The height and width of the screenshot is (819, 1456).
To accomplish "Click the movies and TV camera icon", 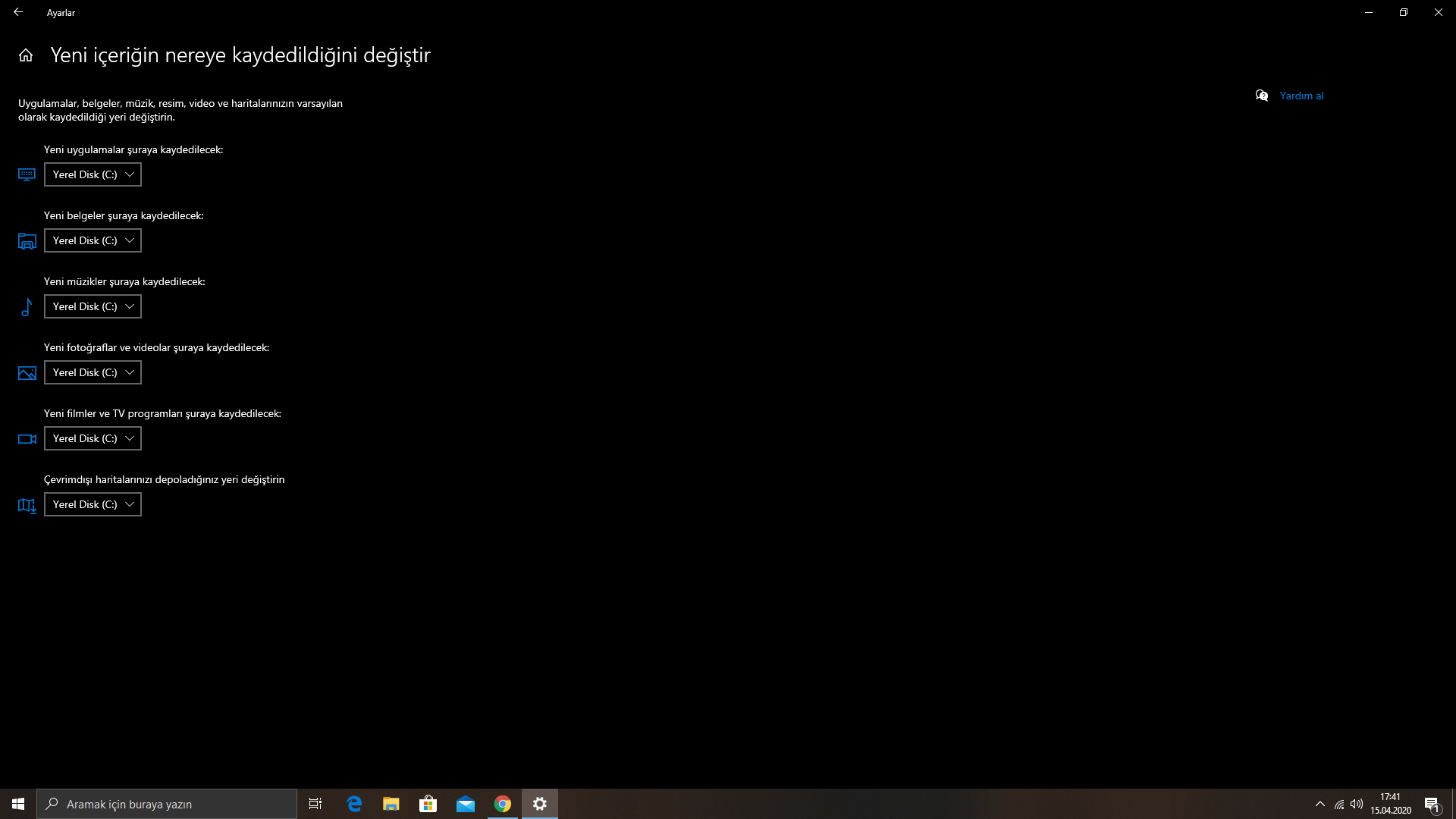I will [27, 439].
